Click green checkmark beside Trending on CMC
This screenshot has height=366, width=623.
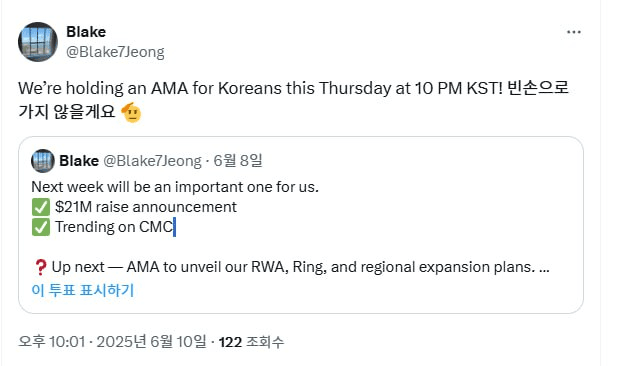click(41, 227)
